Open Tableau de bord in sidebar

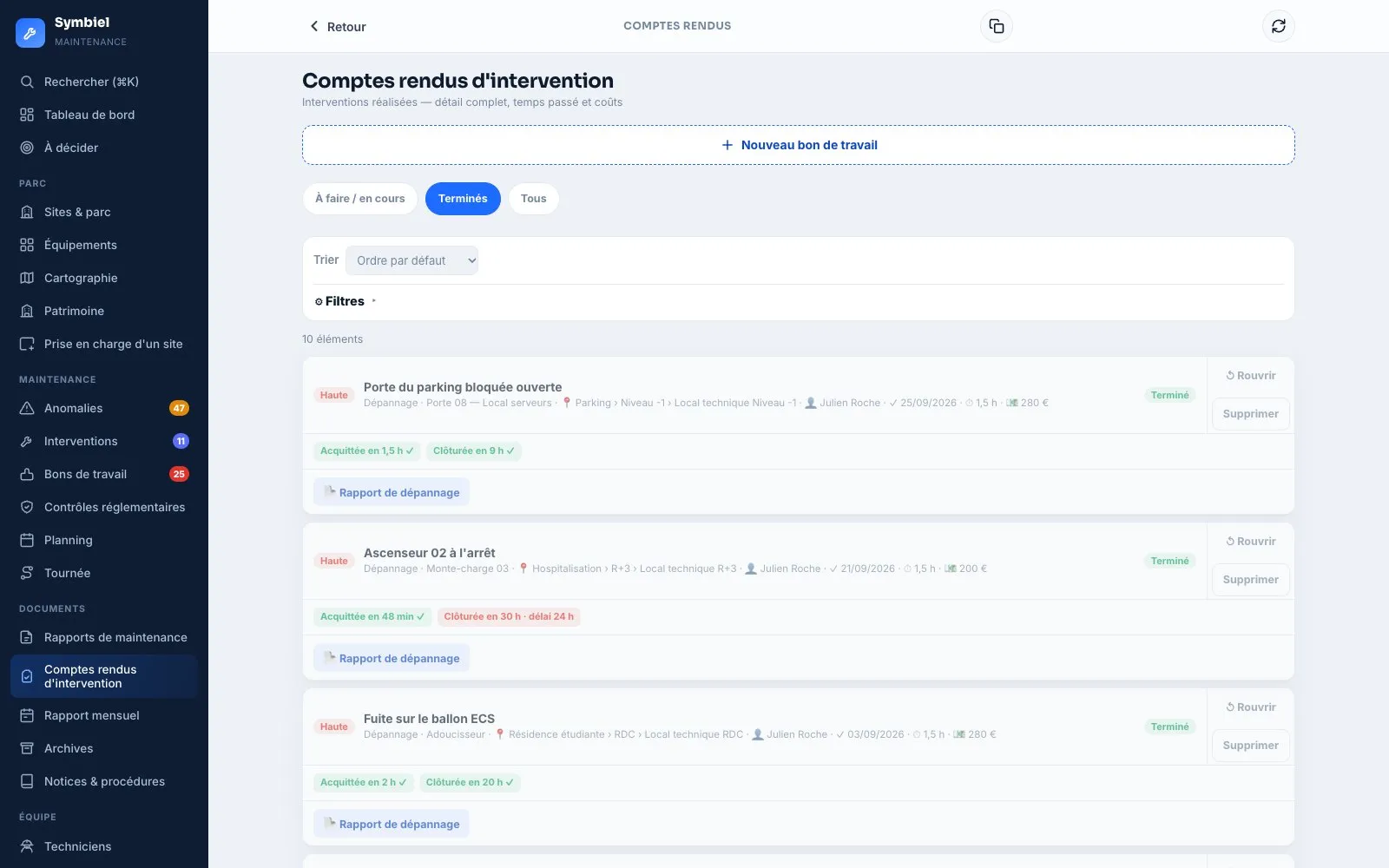(x=104, y=115)
